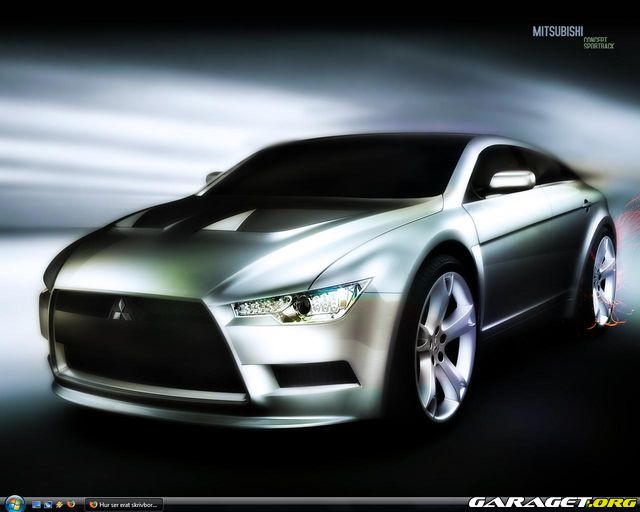This screenshot has height=512, width=640.
Task: Click the empty area of the taskbar
Action: point(300,503)
